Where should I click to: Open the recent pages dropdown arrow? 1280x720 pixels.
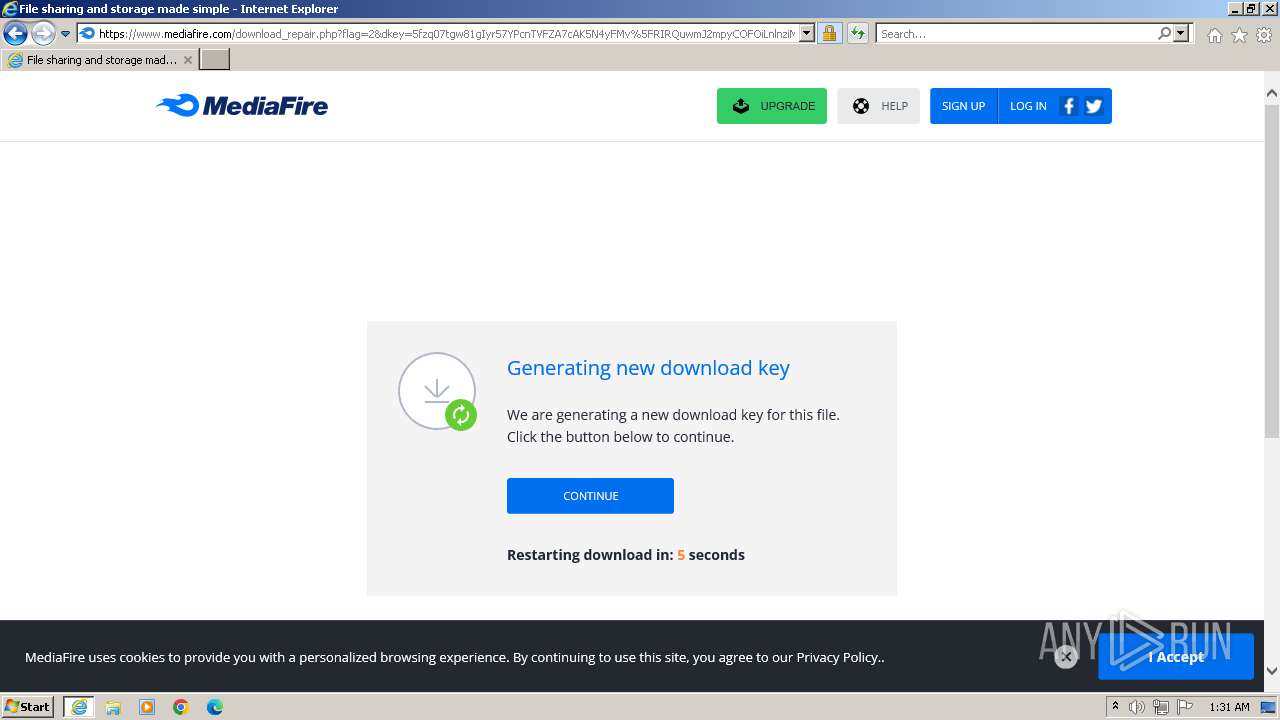click(65, 33)
